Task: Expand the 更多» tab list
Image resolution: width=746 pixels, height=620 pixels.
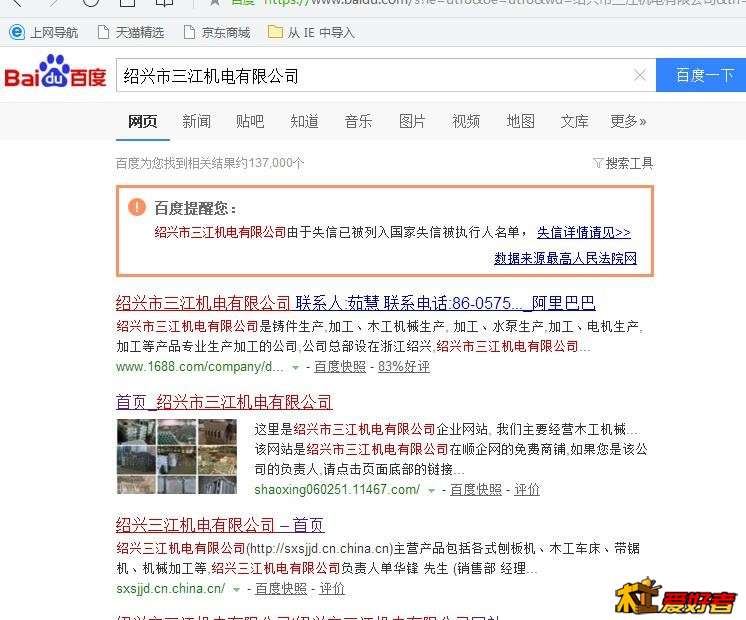Action: point(628,121)
